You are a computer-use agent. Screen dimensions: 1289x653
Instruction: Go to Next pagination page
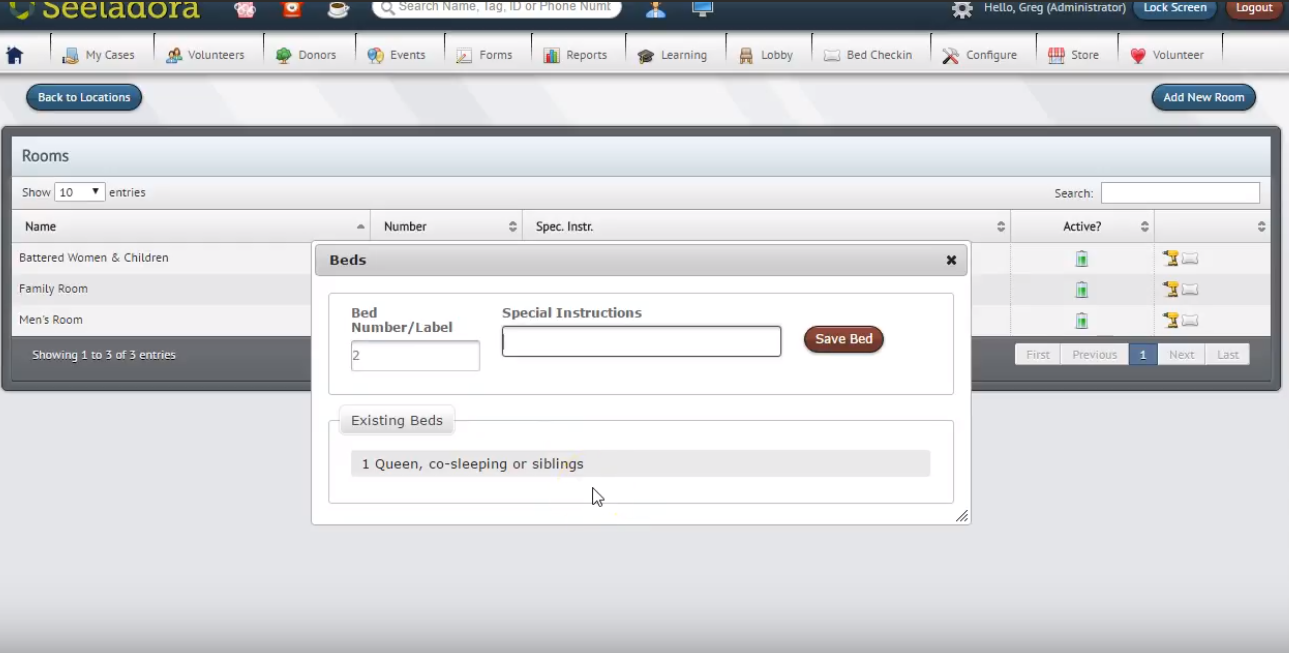point(1181,354)
